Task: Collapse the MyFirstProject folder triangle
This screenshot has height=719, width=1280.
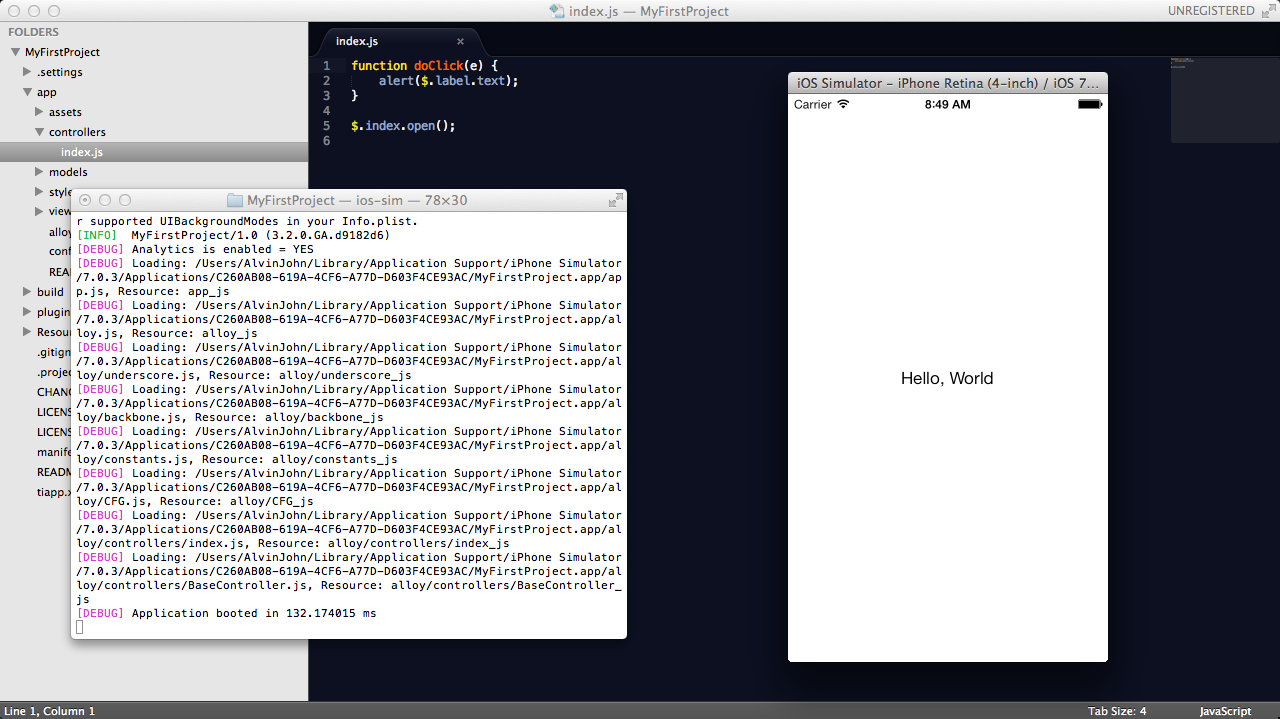Action: [x=16, y=52]
